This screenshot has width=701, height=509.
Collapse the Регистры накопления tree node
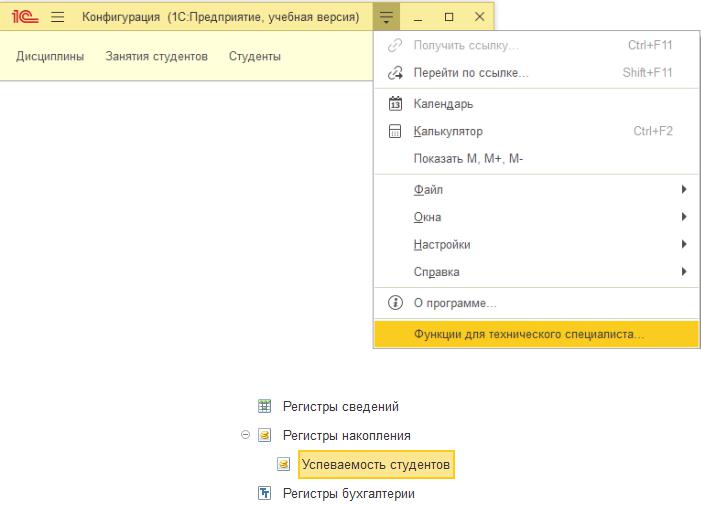[245, 434]
